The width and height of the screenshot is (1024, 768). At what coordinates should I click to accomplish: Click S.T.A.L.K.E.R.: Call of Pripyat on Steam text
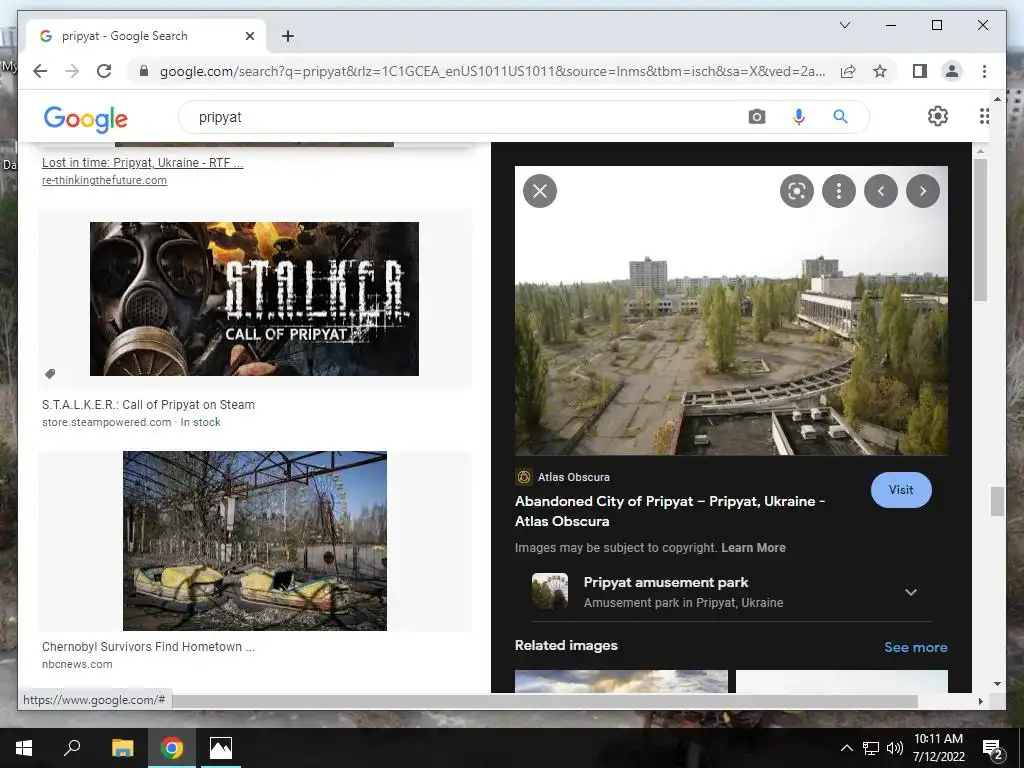tap(148, 405)
